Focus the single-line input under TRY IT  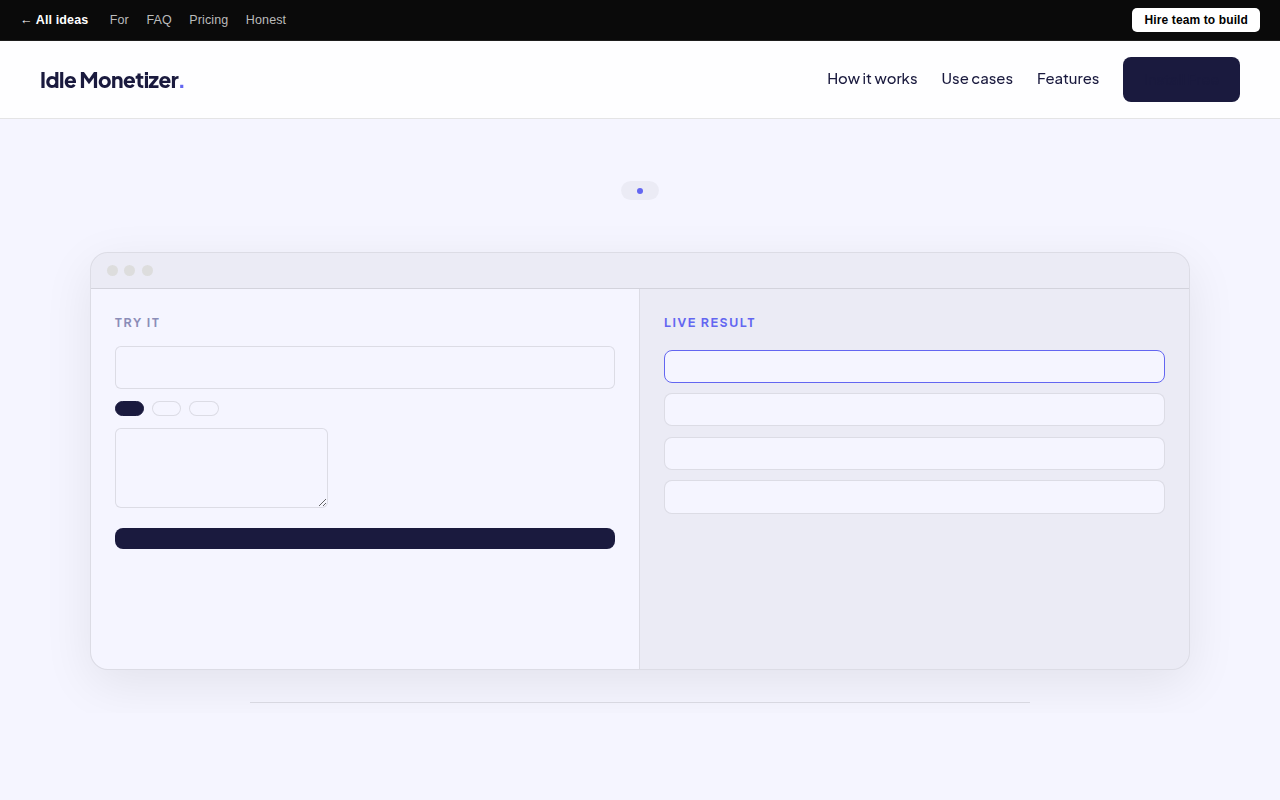pos(365,367)
